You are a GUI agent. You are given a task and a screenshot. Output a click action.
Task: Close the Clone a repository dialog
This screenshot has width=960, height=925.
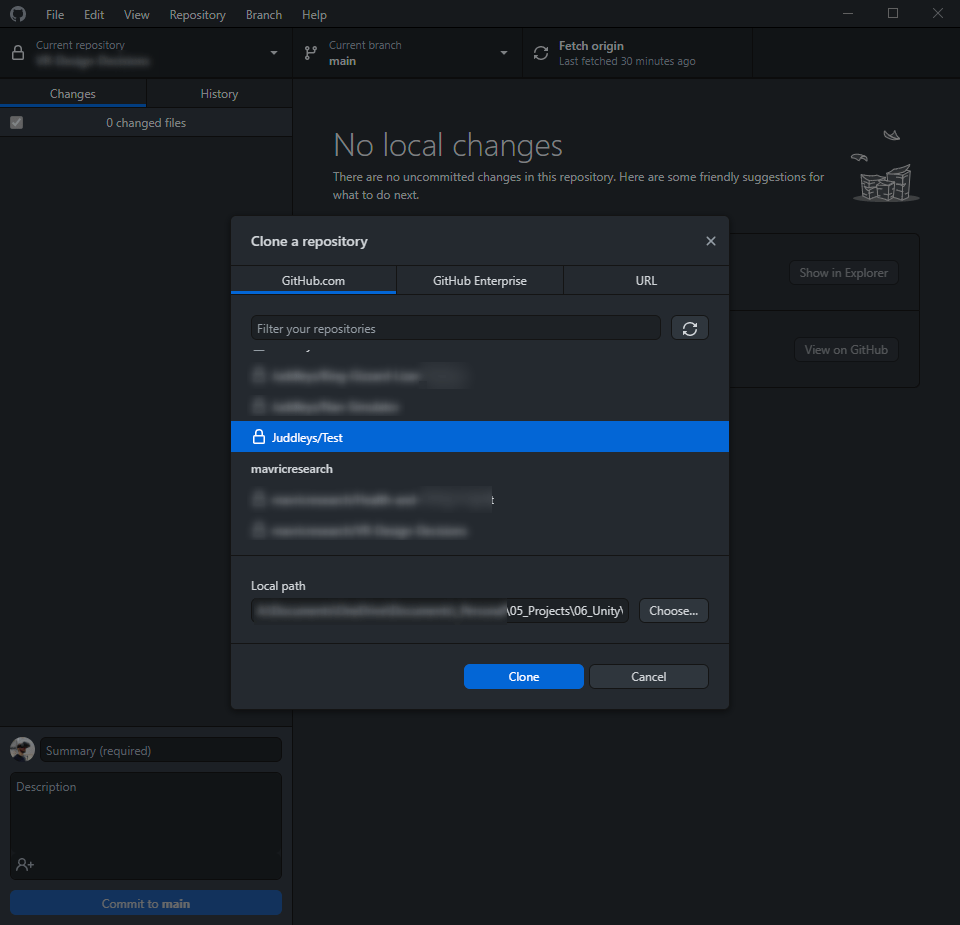711,241
